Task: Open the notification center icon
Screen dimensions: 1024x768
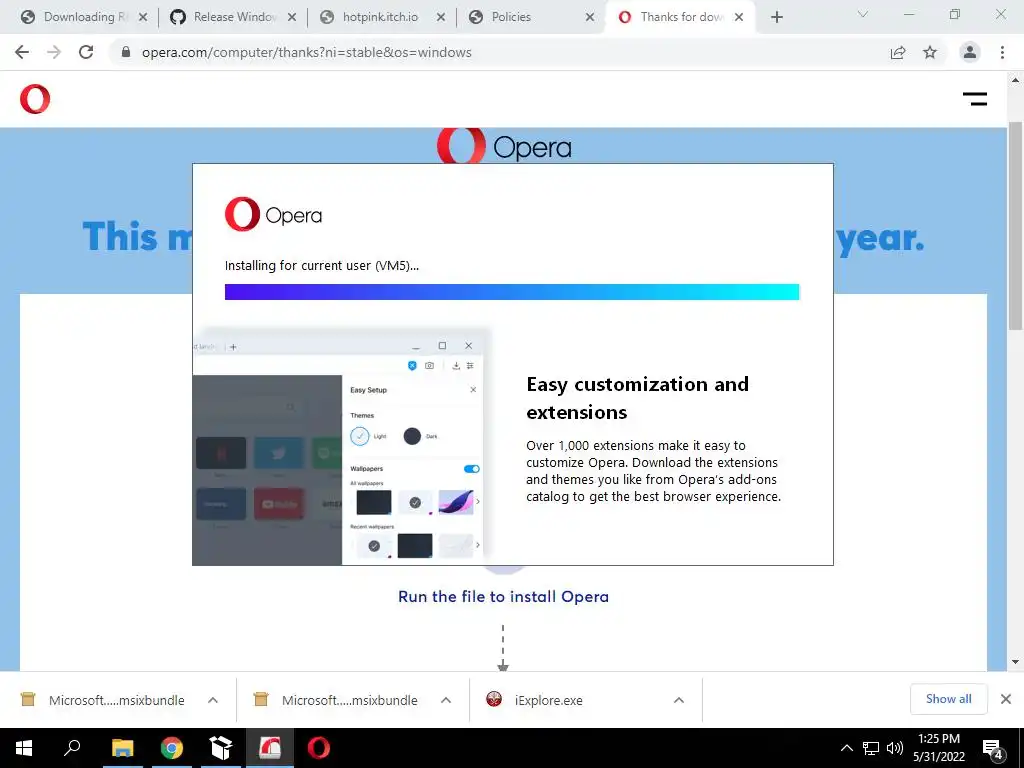Action: tap(993, 748)
